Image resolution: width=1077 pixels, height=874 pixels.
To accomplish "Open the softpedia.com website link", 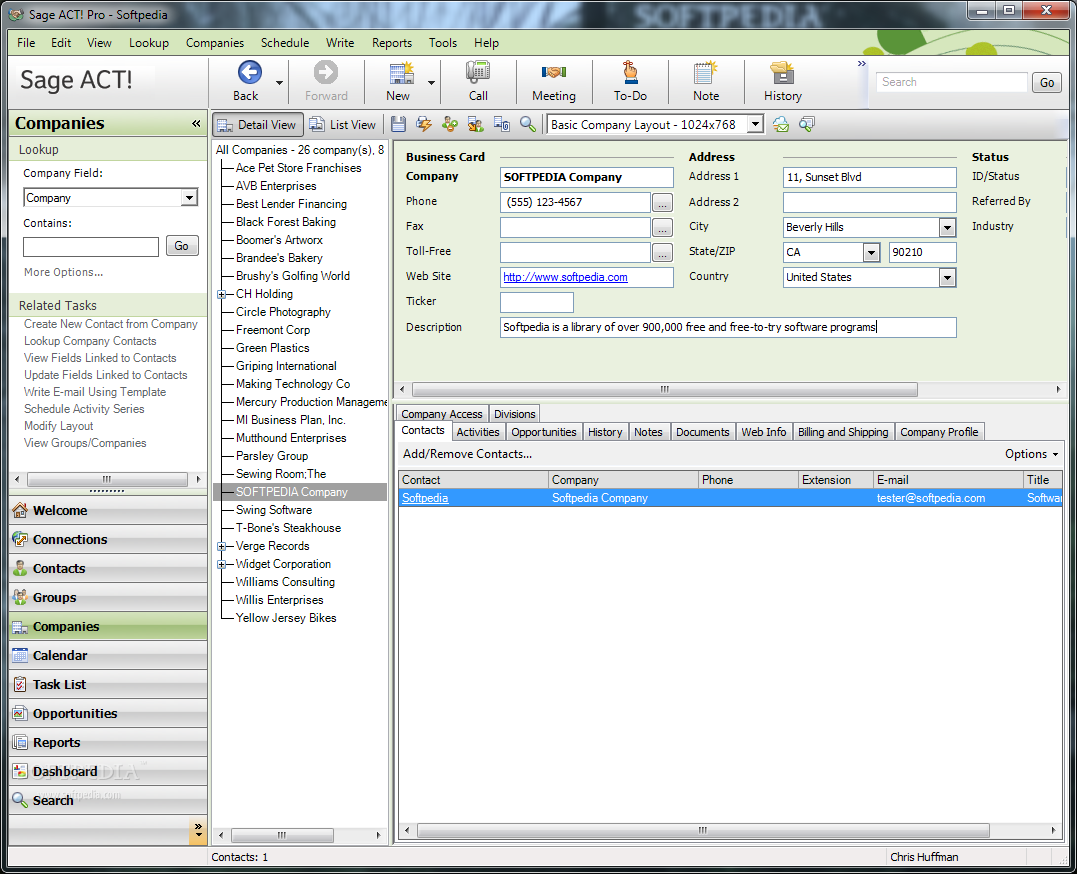I will [x=565, y=278].
